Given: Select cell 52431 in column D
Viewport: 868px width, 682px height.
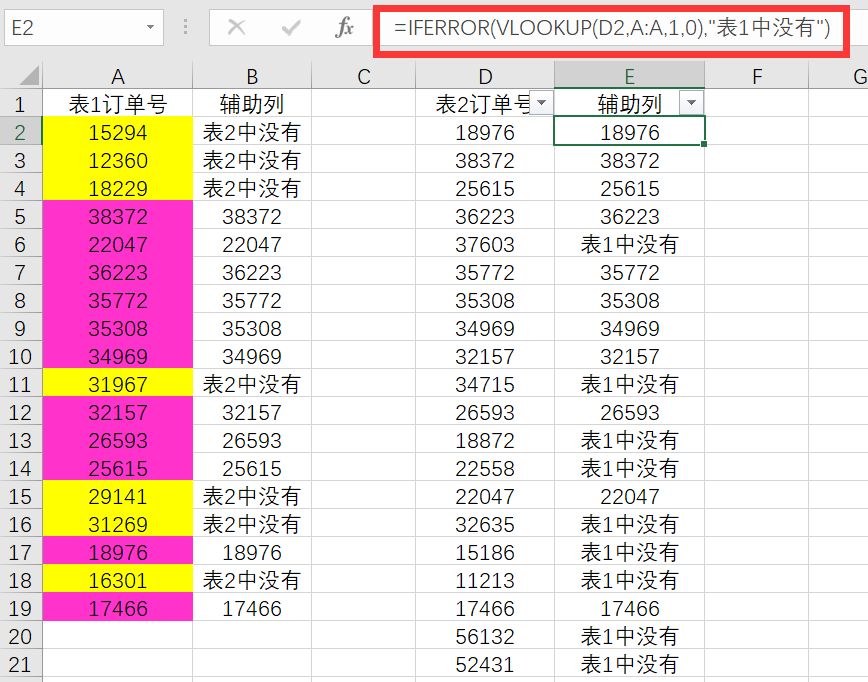Looking at the screenshot, I should [485, 664].
